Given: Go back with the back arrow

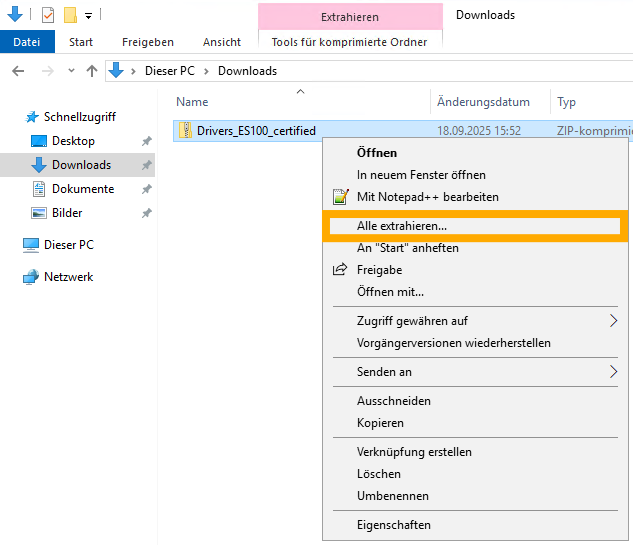Looking at the screenshot, I should pos(18,71).
